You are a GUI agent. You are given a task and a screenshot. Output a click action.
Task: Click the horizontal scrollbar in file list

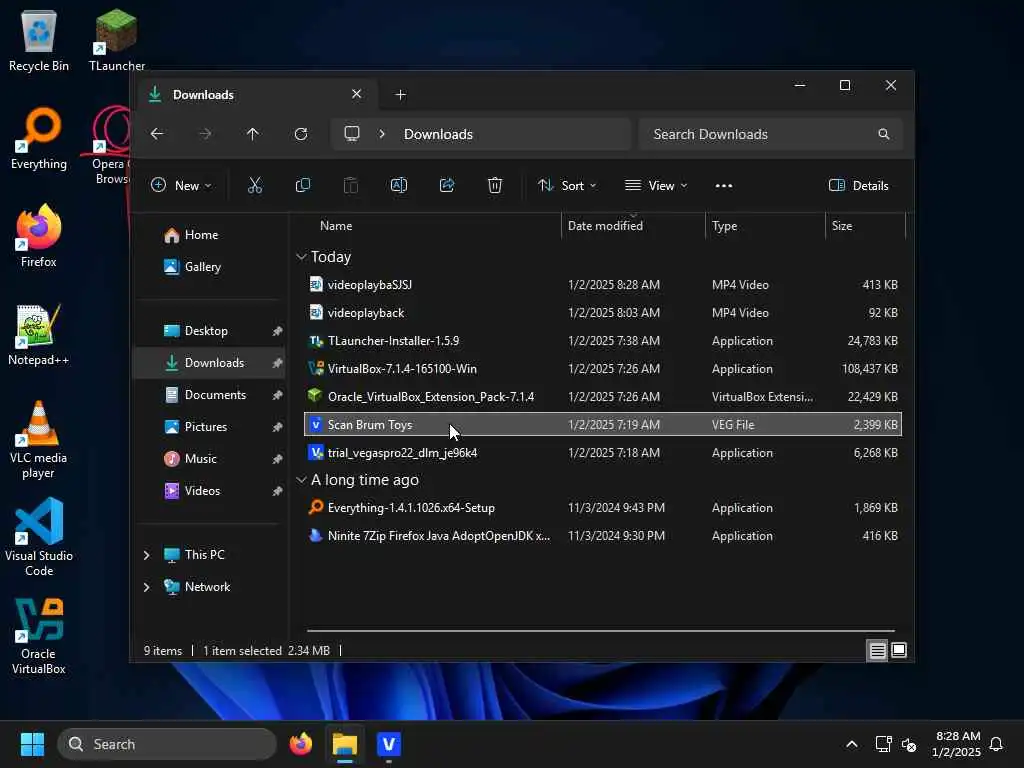[x=600, y=631]
